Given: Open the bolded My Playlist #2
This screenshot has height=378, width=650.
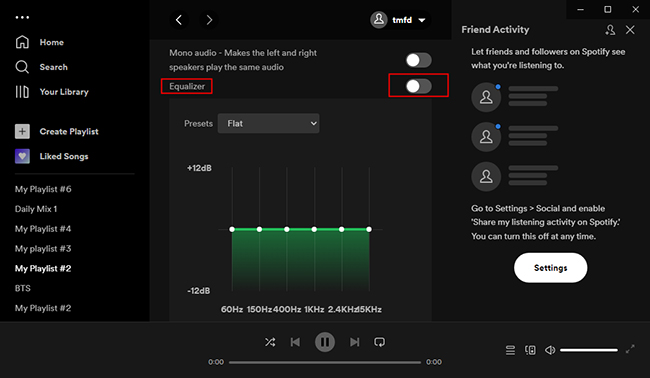Looking at the screenshot, I should [43, 269].
